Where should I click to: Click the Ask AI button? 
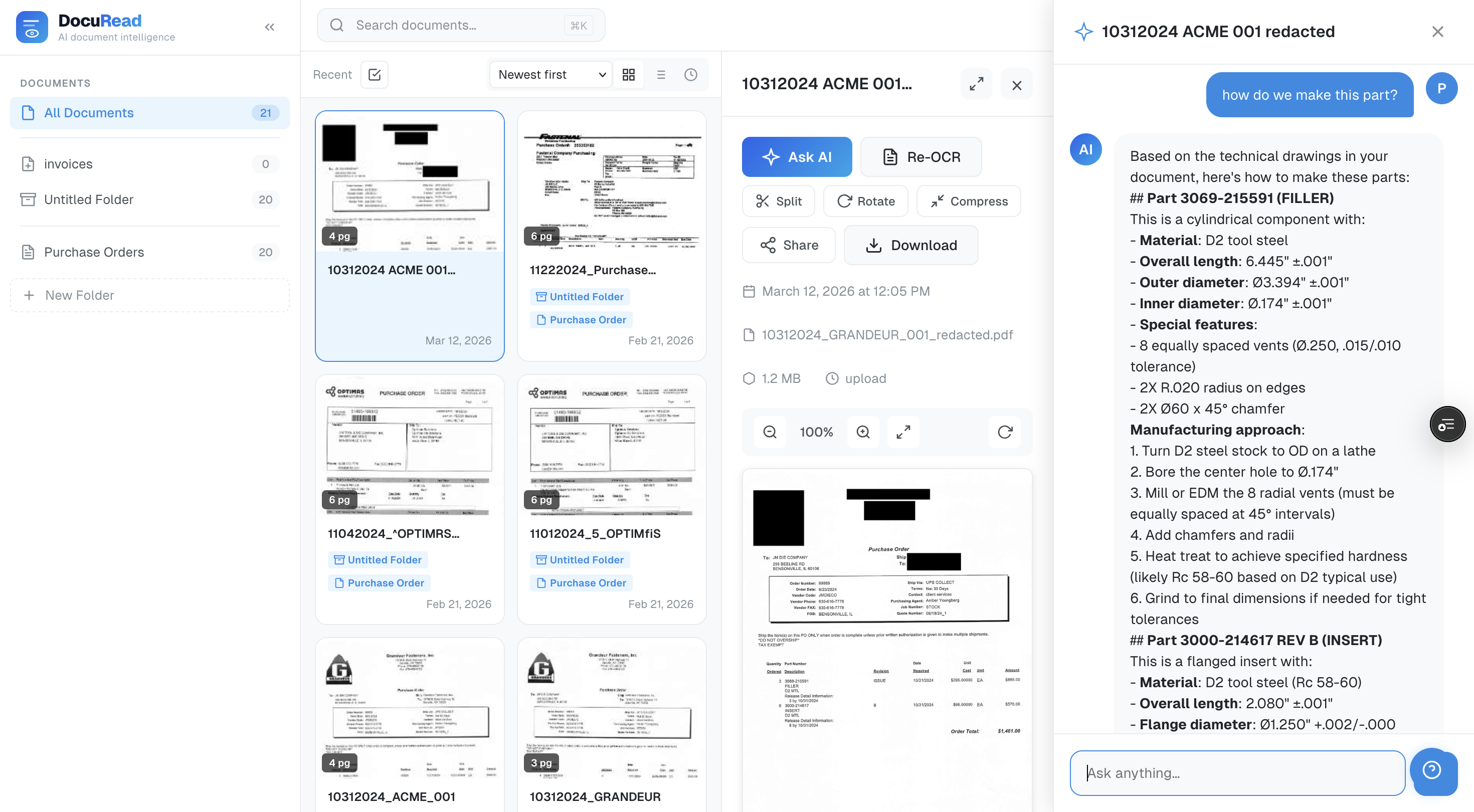797,156
